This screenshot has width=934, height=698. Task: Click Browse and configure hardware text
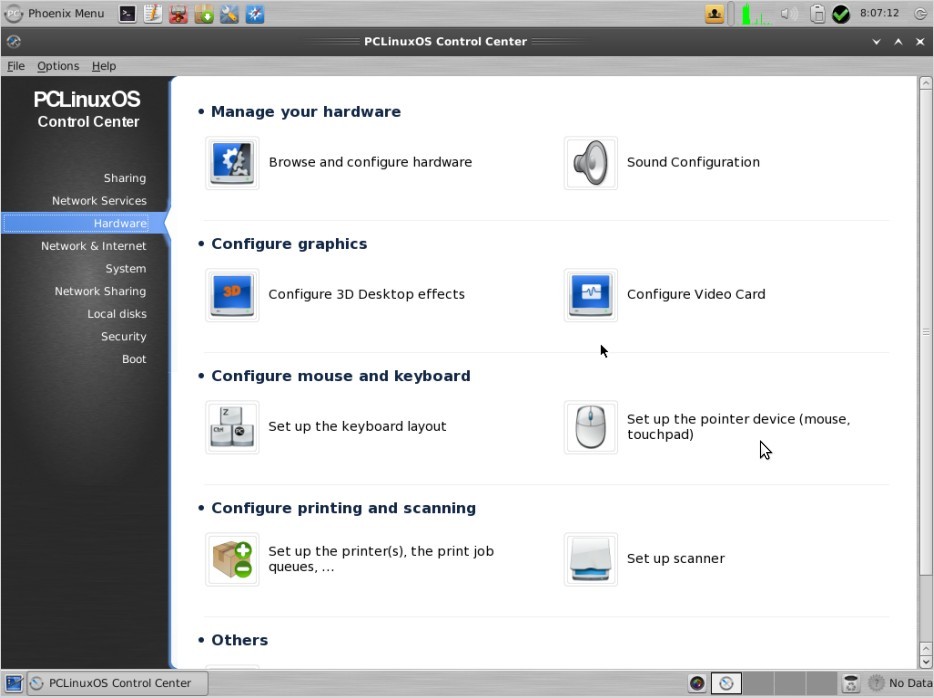[x=370, y=162]
